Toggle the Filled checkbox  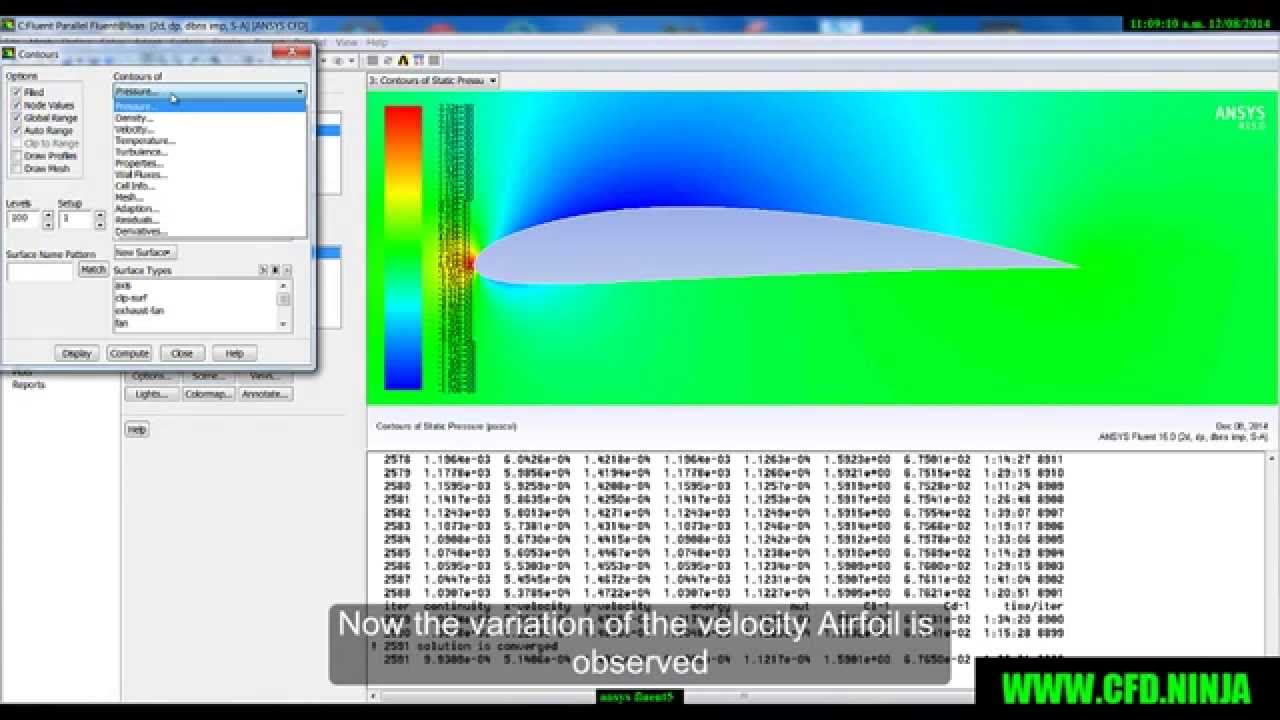16,92
